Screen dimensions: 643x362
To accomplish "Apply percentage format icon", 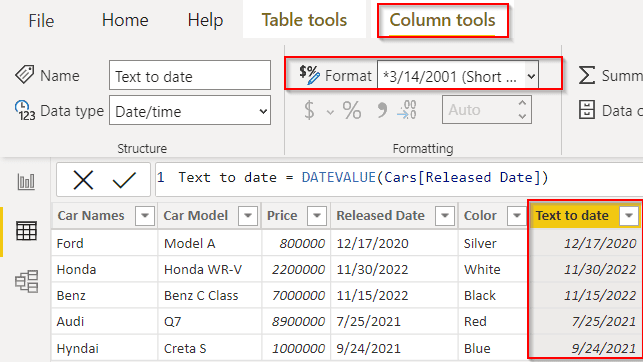I will point(352,110).
